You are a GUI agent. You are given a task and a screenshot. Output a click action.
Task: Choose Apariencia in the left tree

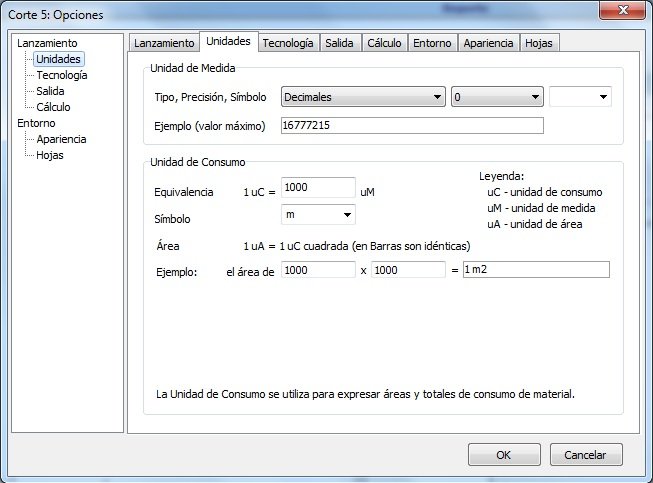pyautogui.click(x=61, y=139)
